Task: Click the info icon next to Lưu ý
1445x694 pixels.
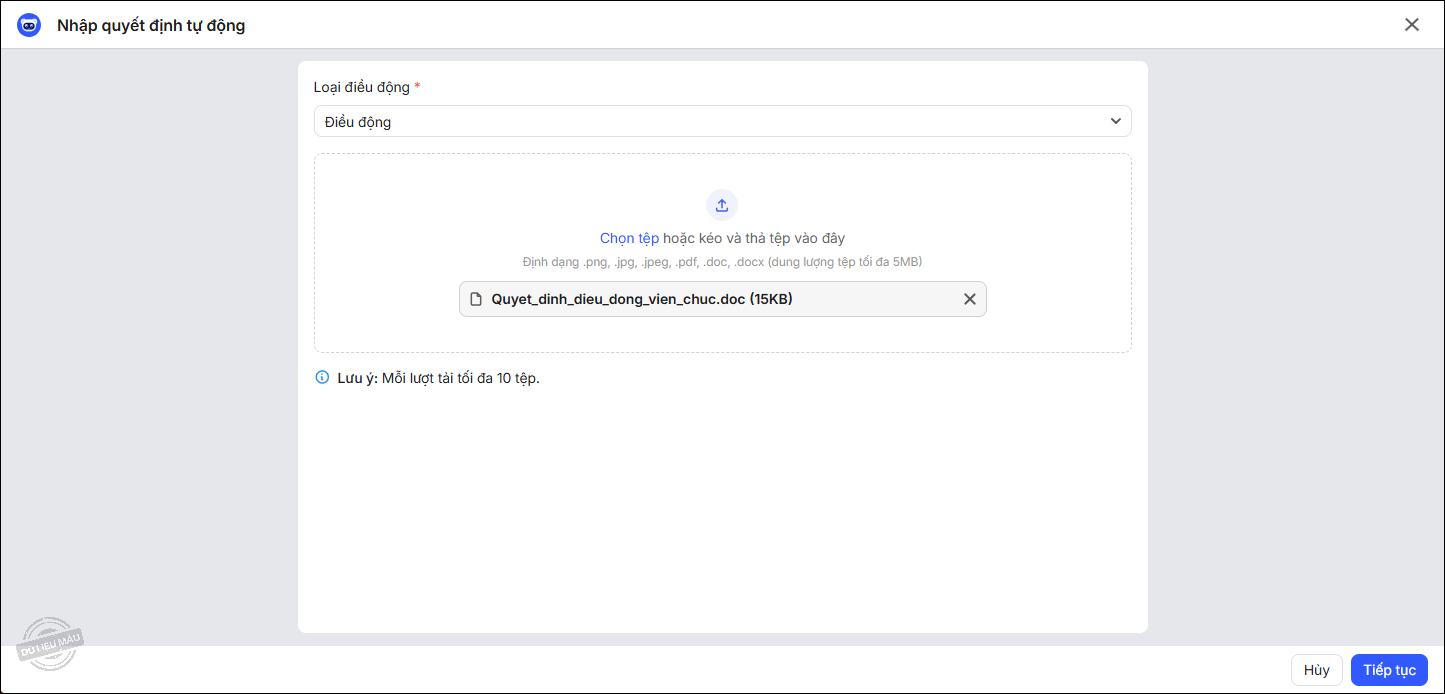Action: pos(322,378)
